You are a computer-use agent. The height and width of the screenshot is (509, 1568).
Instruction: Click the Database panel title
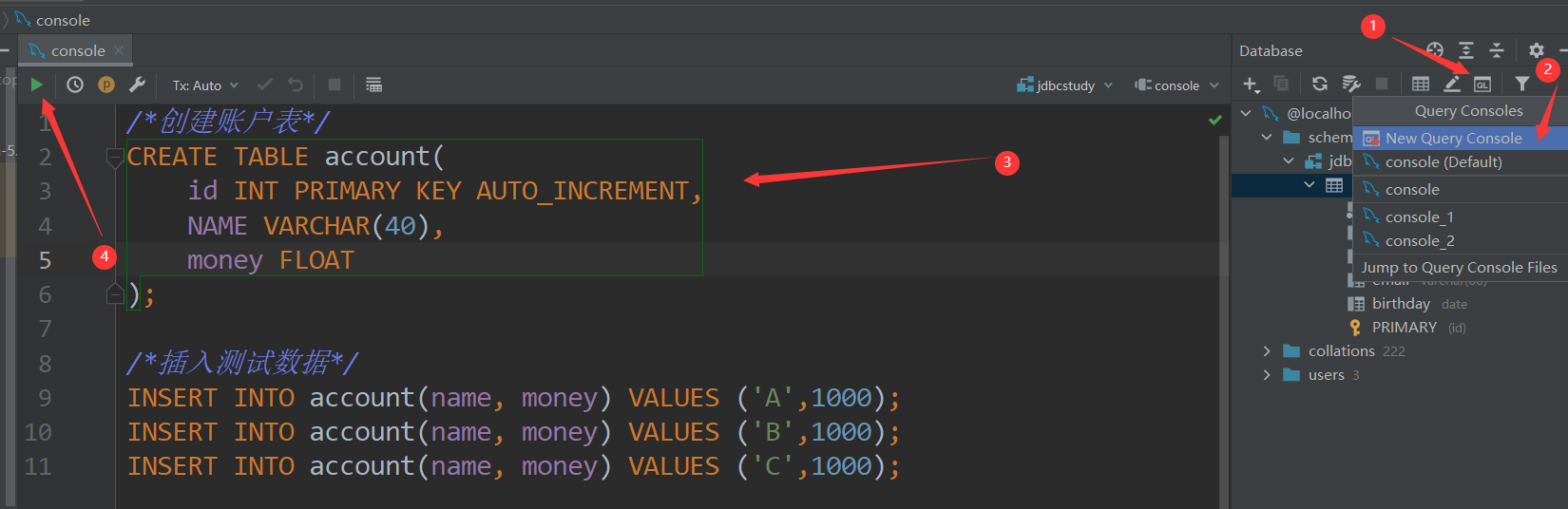pyautogui.click(x=1271, y=50)
